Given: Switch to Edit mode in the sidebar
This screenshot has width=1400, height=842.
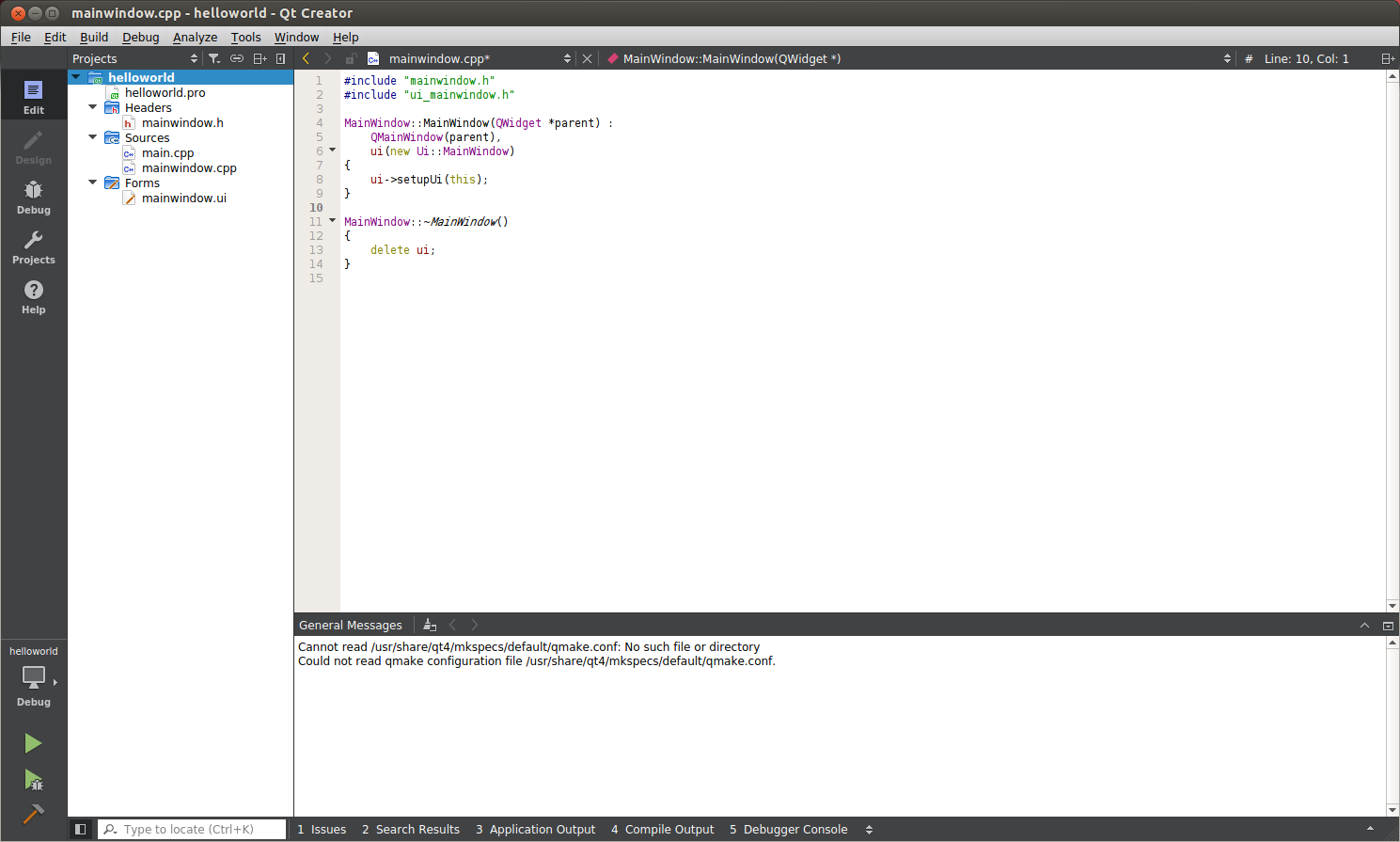Looking at the screenshot, I should pyautogui.click(x=34, y=97).
